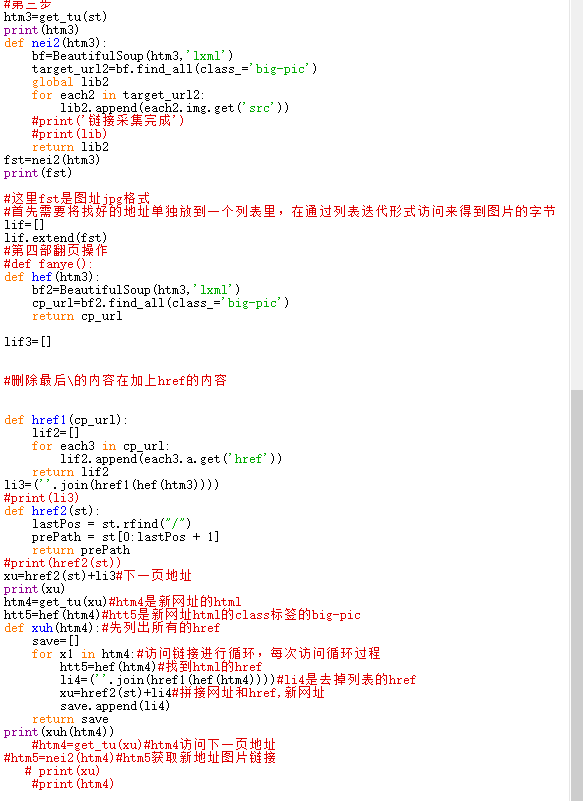Click the 'return cp_url' line
This screenshot has height=801, width=583.
click(x=77, y=316)
